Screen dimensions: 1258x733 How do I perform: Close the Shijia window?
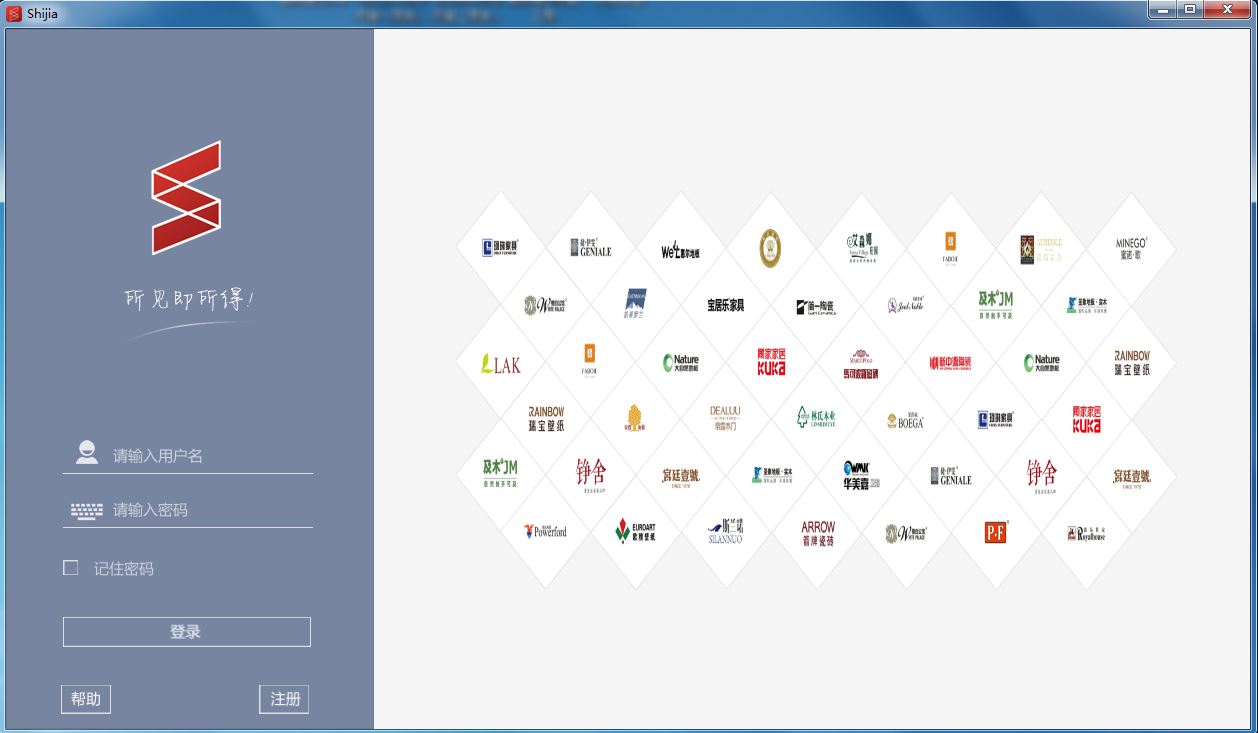(x=1227, y=10)
